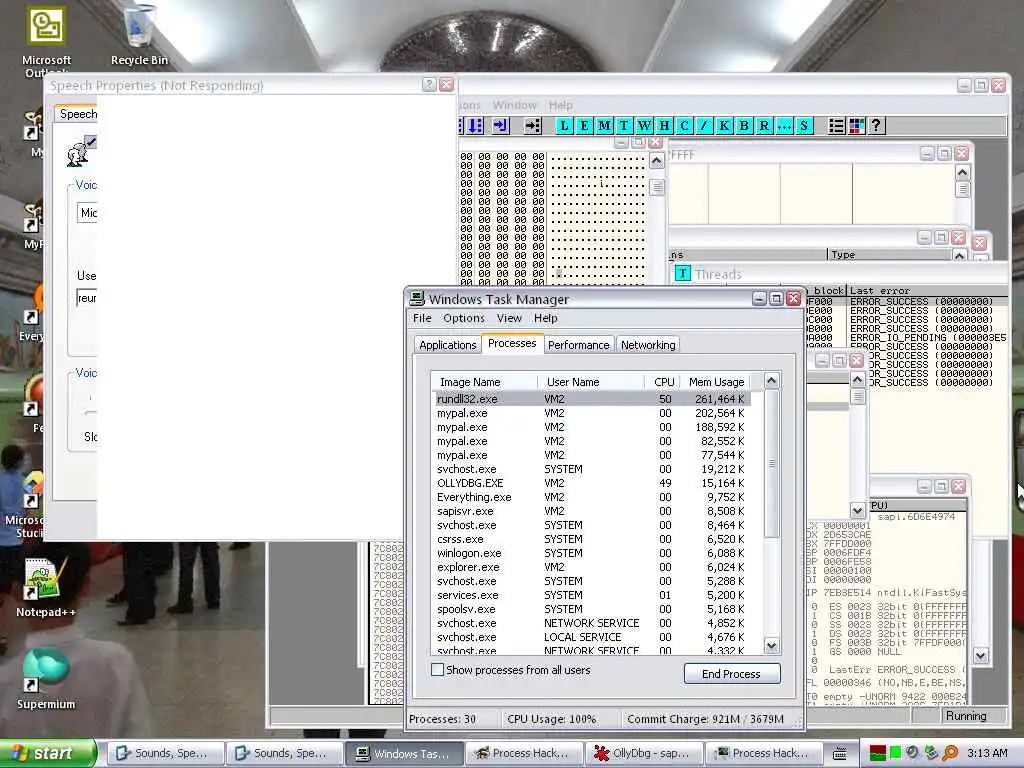Open OllyDbg Run trace (... button)
Screen dimensions: 1024x768
(x=784, y=126)
